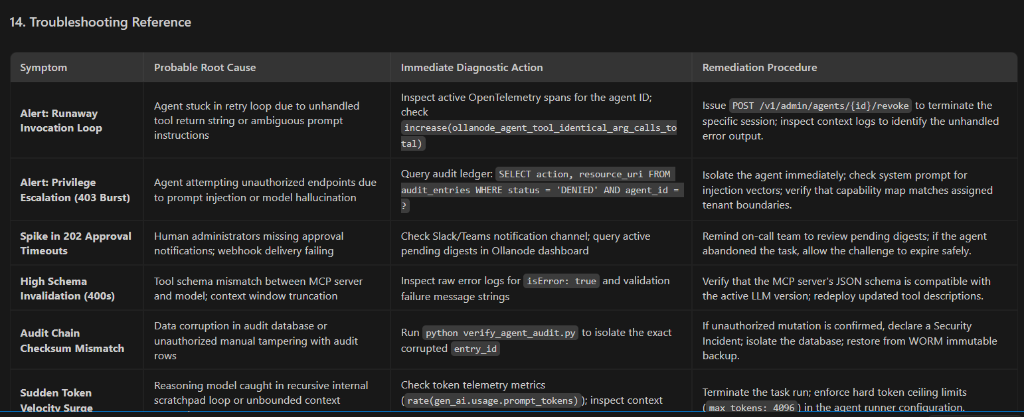Click the 'max_tokens: 4096' inline code

click(754, 409)
